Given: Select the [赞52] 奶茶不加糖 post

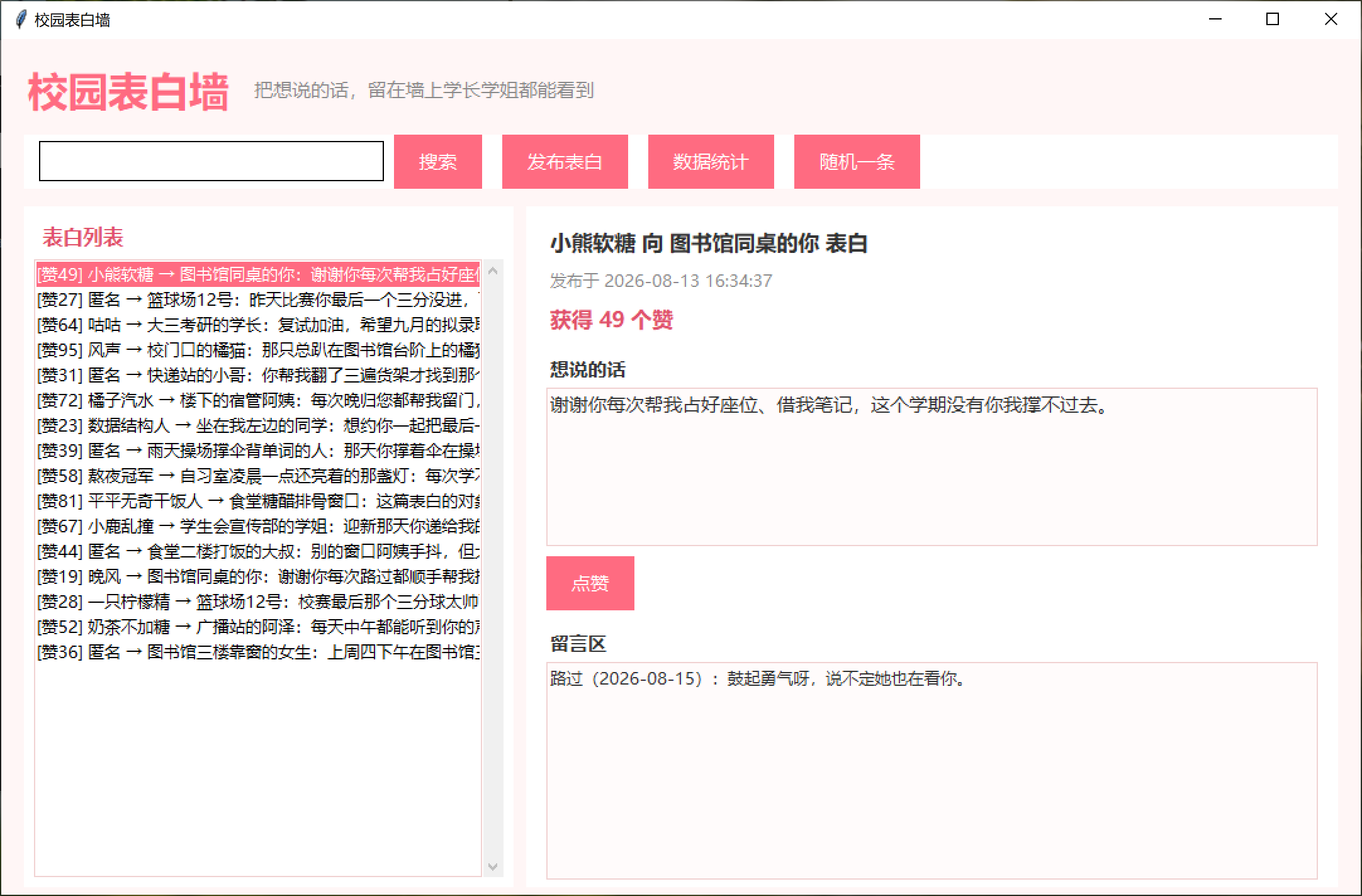Looking at the screenshot, I should 258,627.
